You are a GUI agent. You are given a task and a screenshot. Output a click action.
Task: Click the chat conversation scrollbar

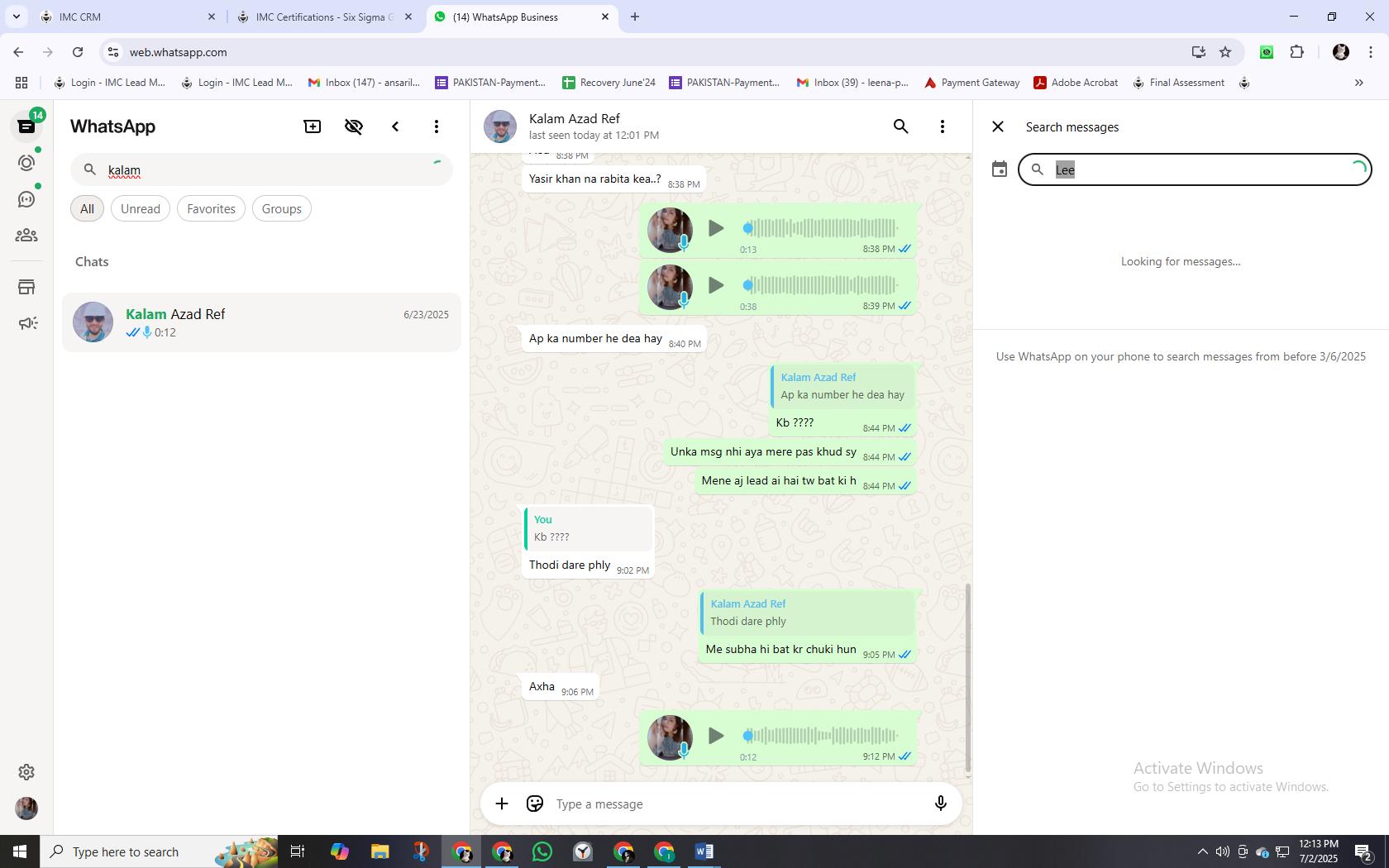968,678
